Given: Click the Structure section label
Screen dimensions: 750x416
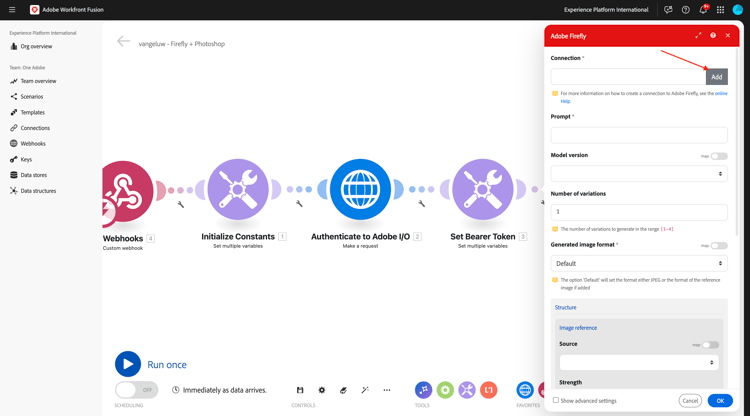Looking at the screenshot, I should (x=565, y=307).
